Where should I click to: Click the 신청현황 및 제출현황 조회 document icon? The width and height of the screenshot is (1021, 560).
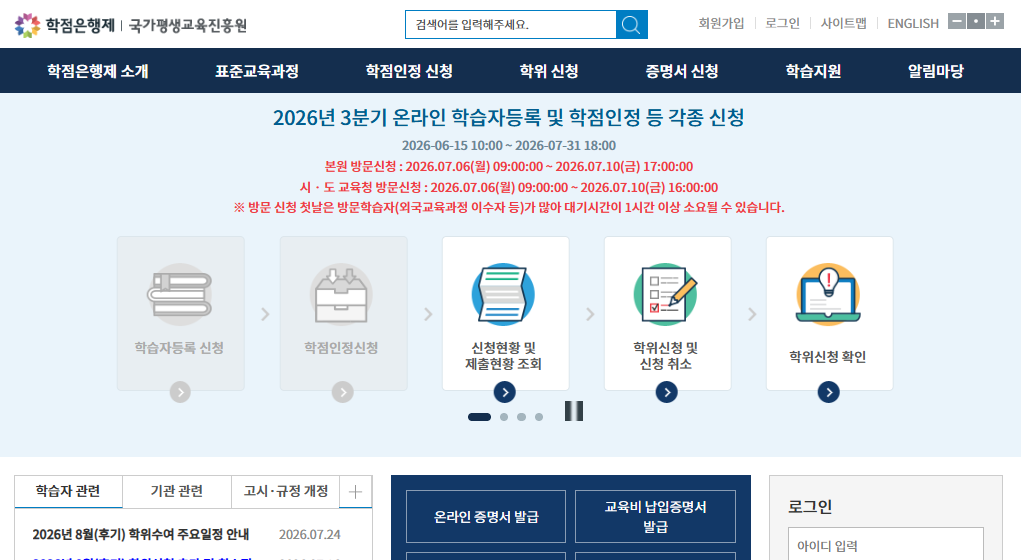(503, 294)
